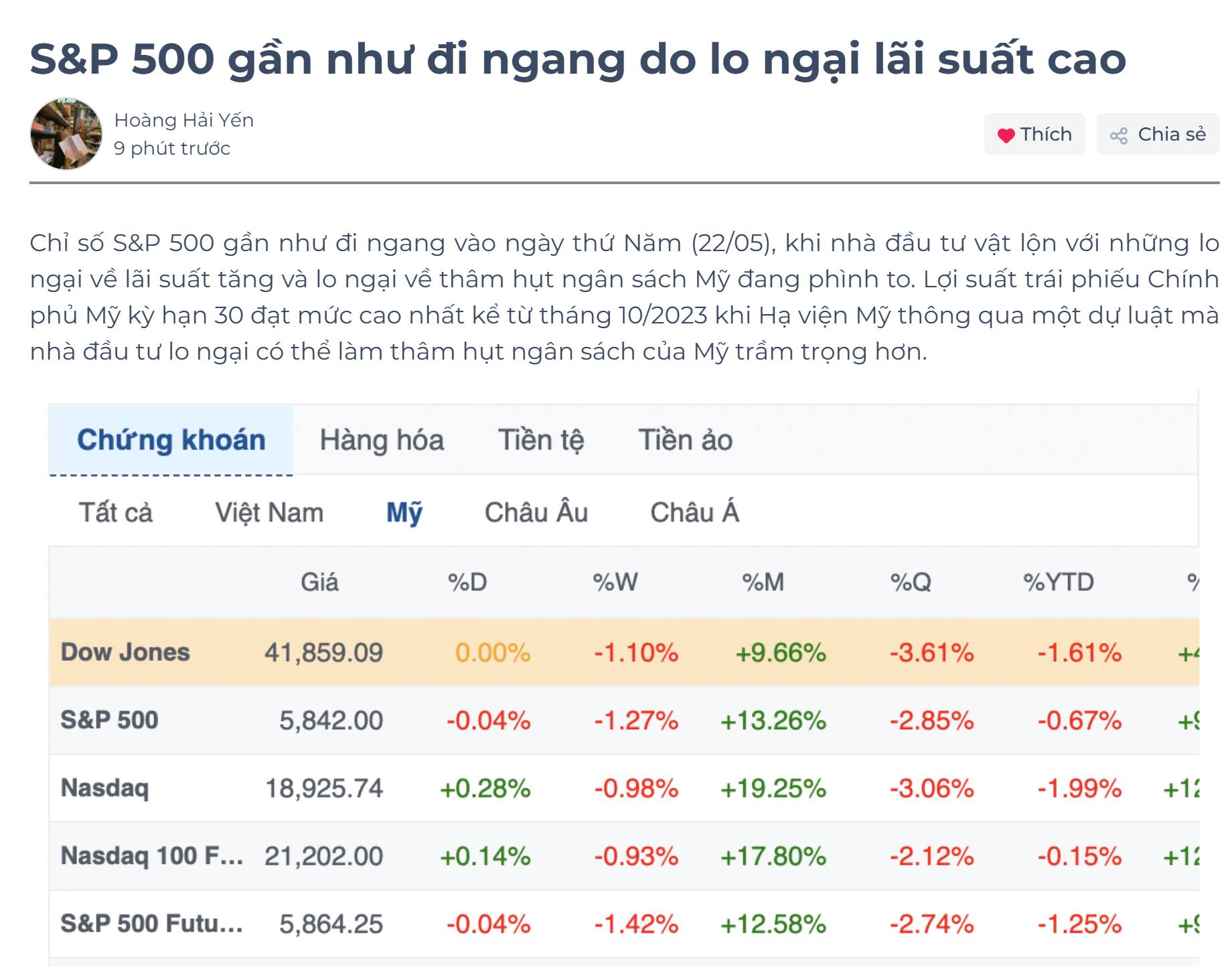Click the Dow Jones row name
Image resolution: width=1232 pixels, height=967 pixels.
click(125, 652)
